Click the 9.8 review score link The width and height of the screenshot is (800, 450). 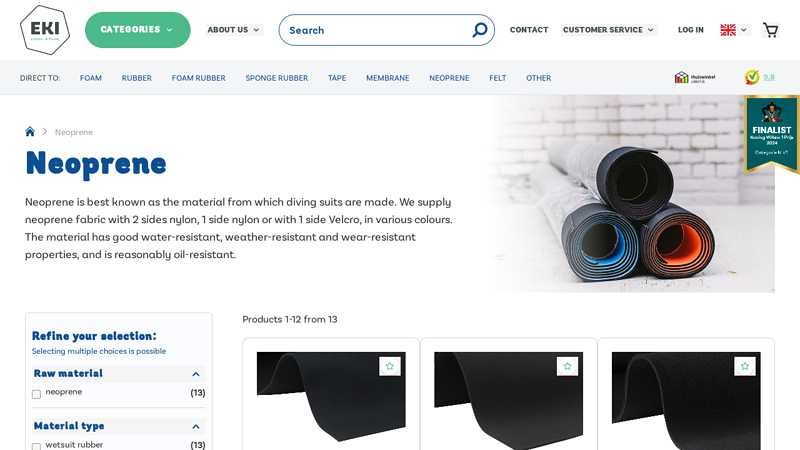769,78
